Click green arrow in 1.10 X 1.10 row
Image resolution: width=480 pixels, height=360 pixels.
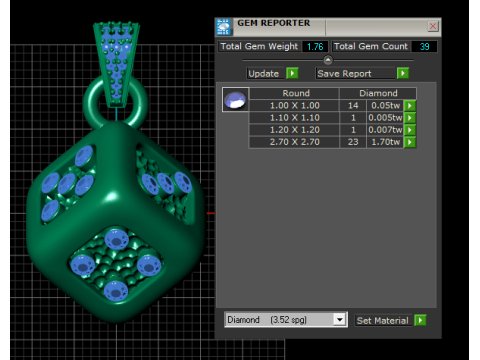tap(410, 118)
